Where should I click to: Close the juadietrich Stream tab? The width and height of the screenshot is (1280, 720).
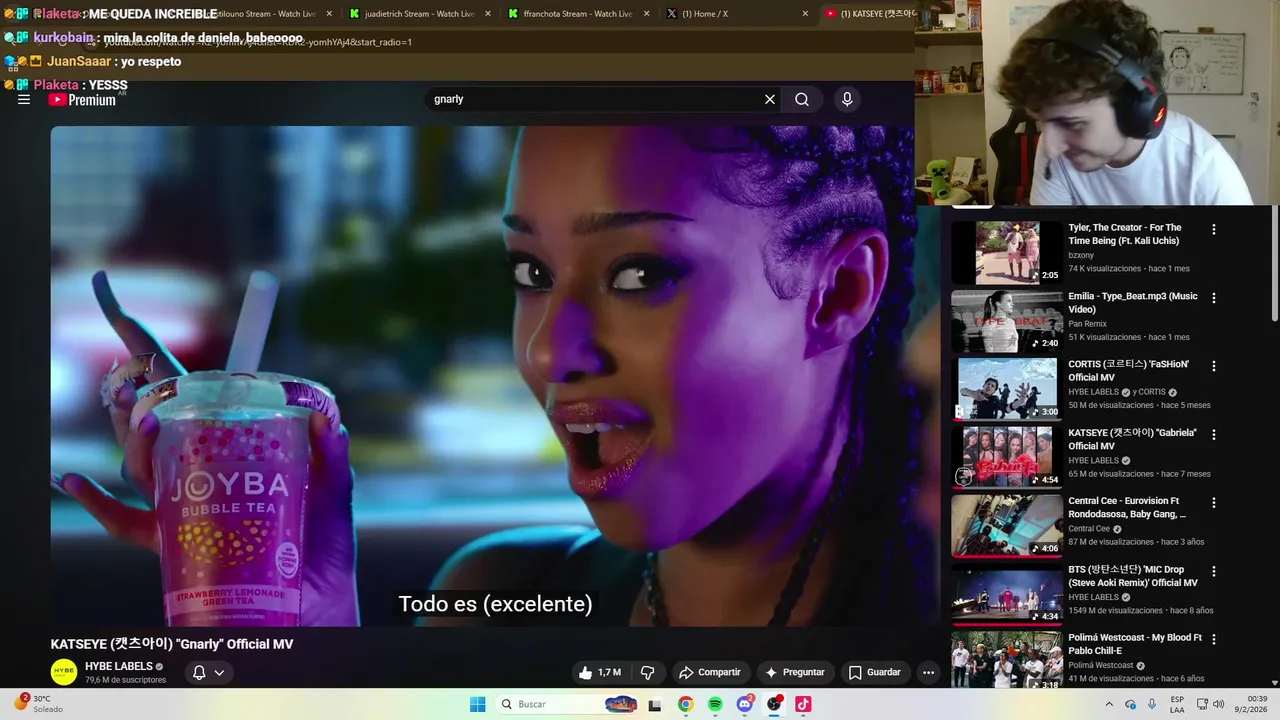point(487,14)
